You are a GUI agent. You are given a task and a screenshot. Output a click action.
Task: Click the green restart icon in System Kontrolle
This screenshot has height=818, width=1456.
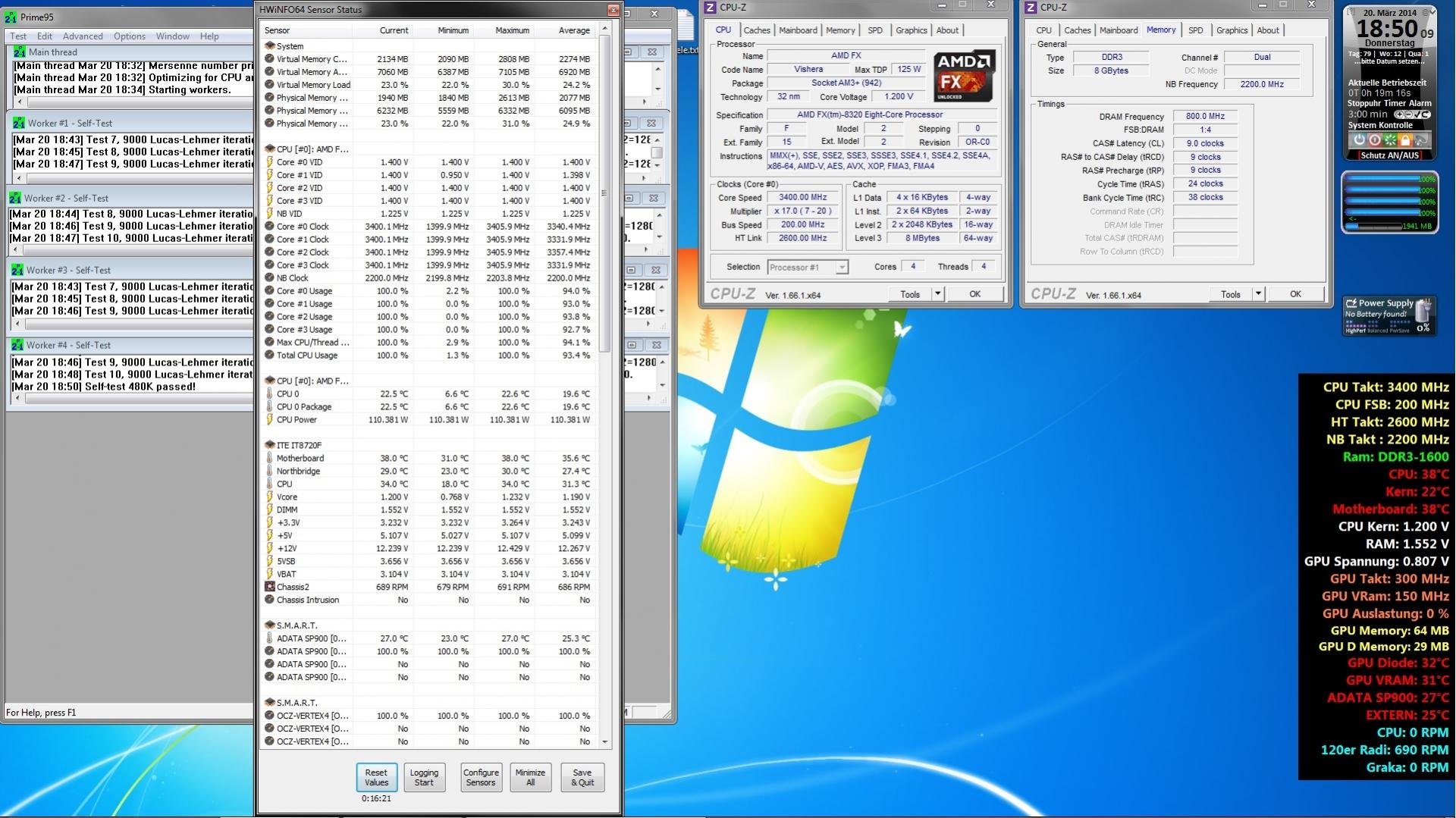tap(1390, 140)
